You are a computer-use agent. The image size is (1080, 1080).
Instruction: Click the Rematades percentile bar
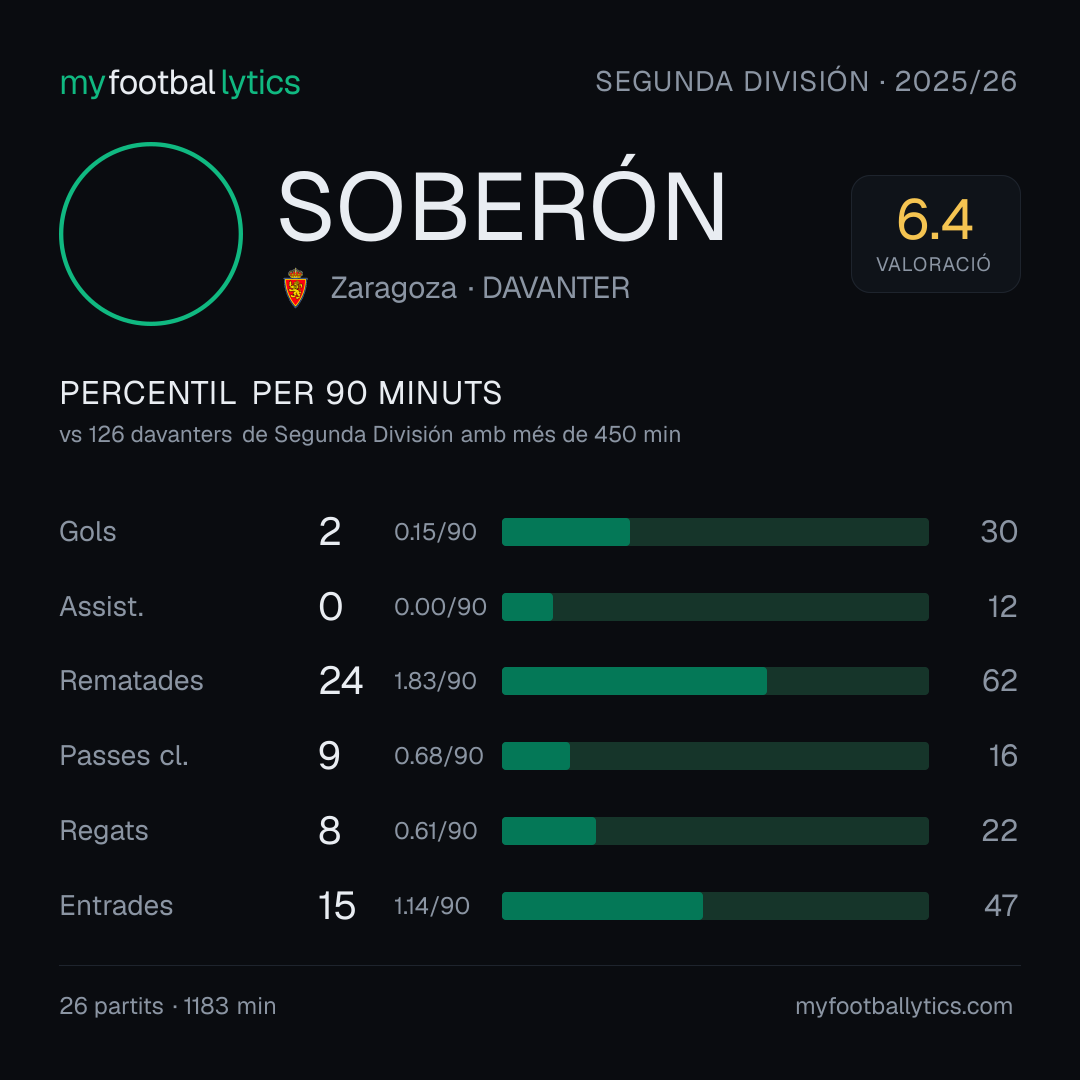pos(715,681)
